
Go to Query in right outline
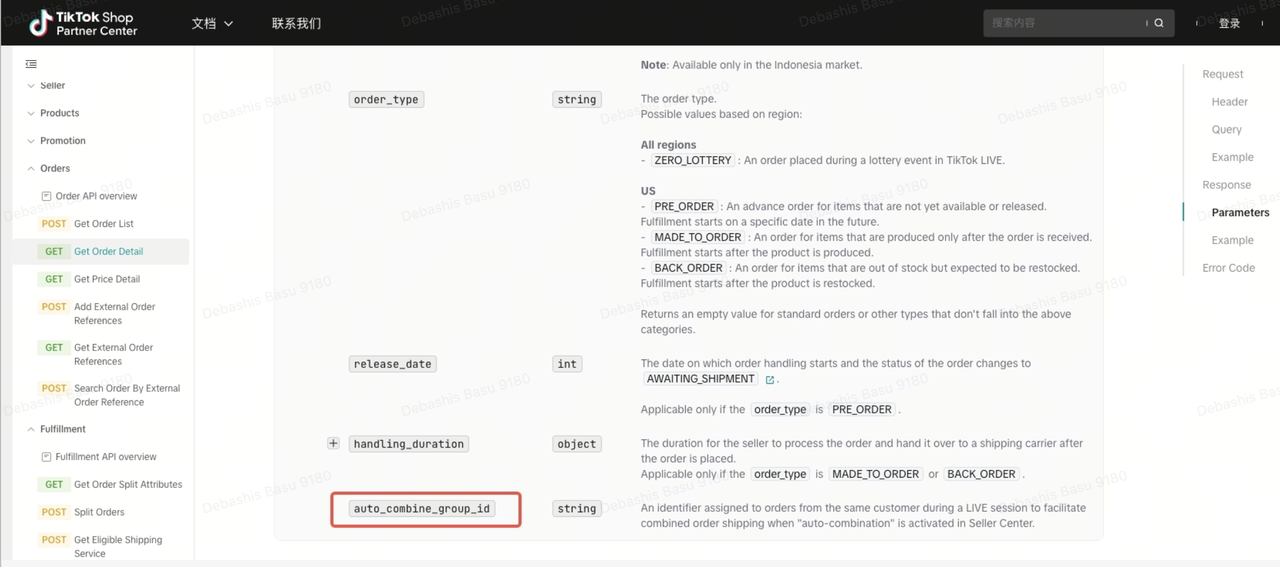1226,129
